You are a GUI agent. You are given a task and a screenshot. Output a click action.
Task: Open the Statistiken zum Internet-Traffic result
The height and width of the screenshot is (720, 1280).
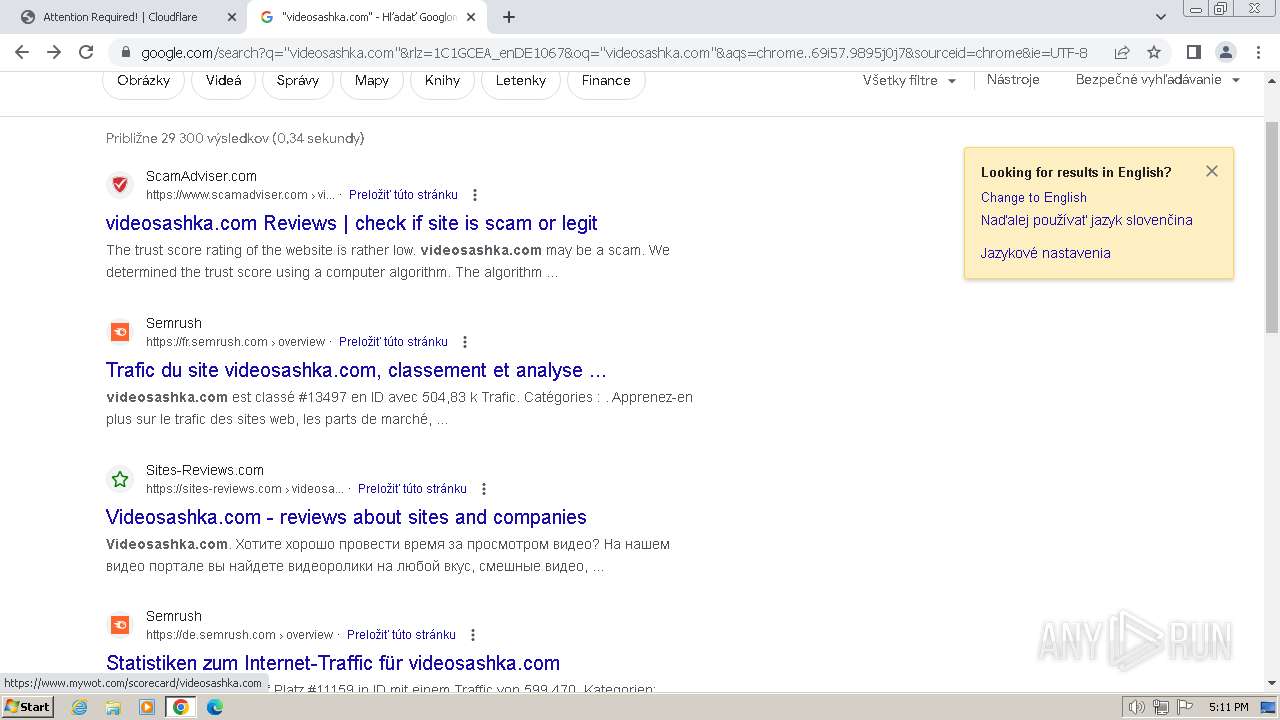coord(333,663)
